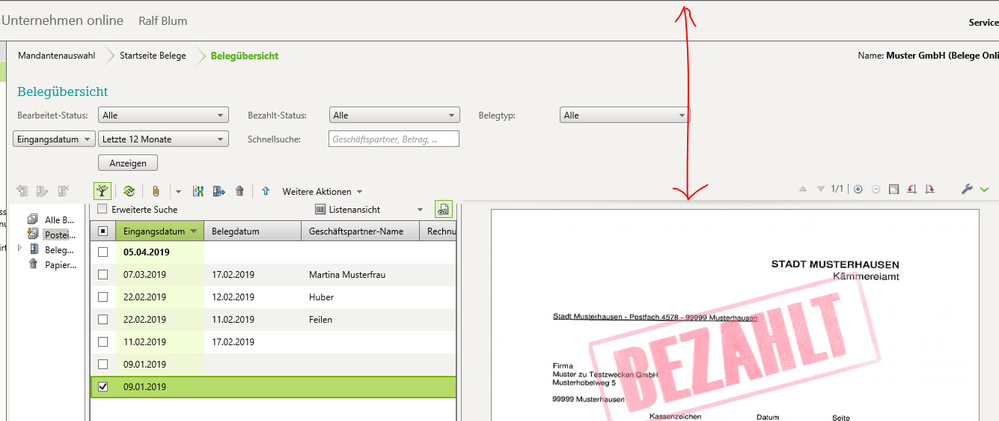Click the paperclip attachment icon
999x421 pixels.
pos(156,190)
